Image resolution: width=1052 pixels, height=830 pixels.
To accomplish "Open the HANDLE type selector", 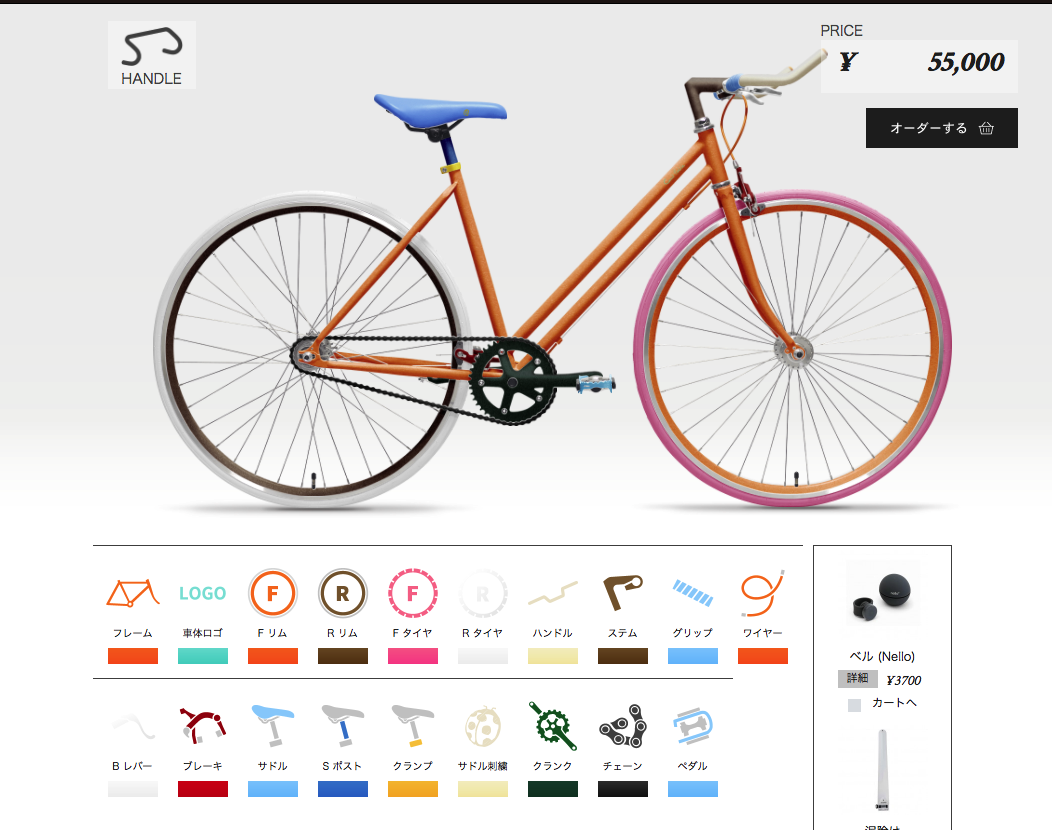I will [x=152, y=55].
